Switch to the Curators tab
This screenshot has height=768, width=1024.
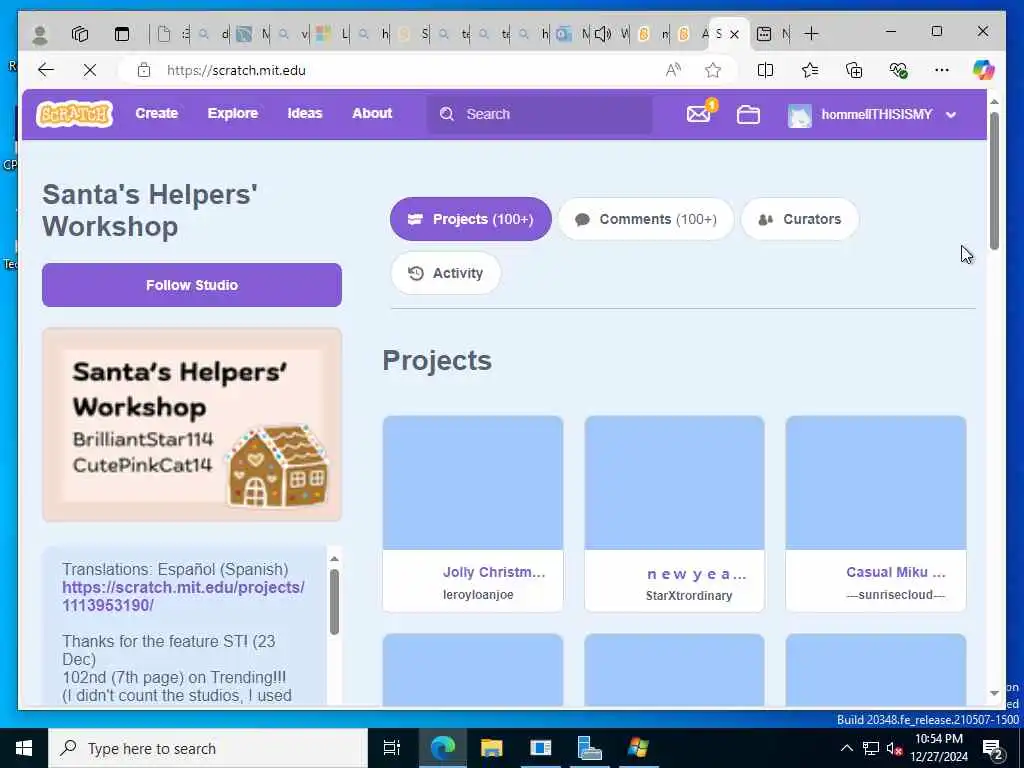[x=799, y=219]
